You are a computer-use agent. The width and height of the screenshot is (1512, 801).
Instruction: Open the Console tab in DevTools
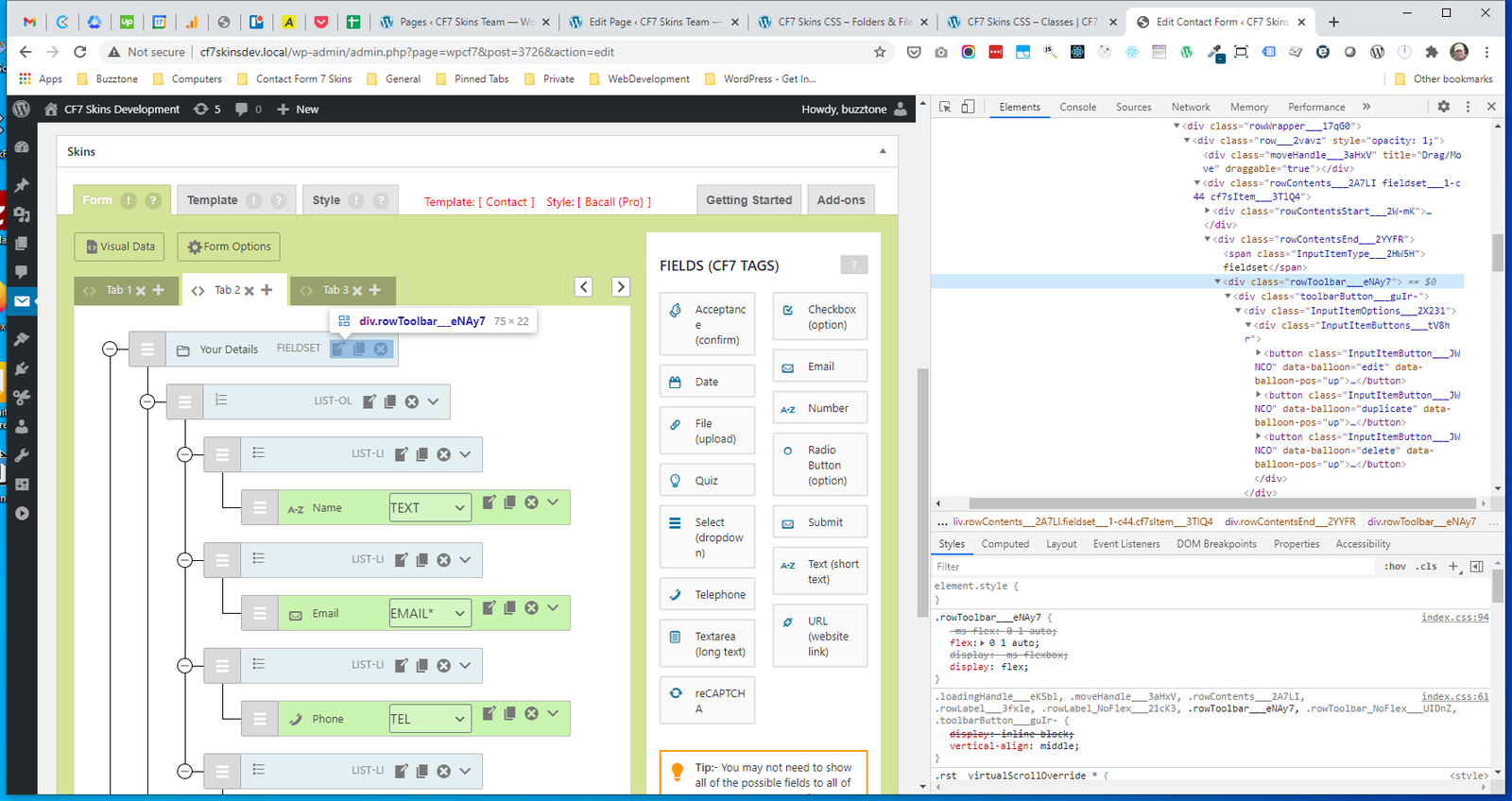point(1077,107)
